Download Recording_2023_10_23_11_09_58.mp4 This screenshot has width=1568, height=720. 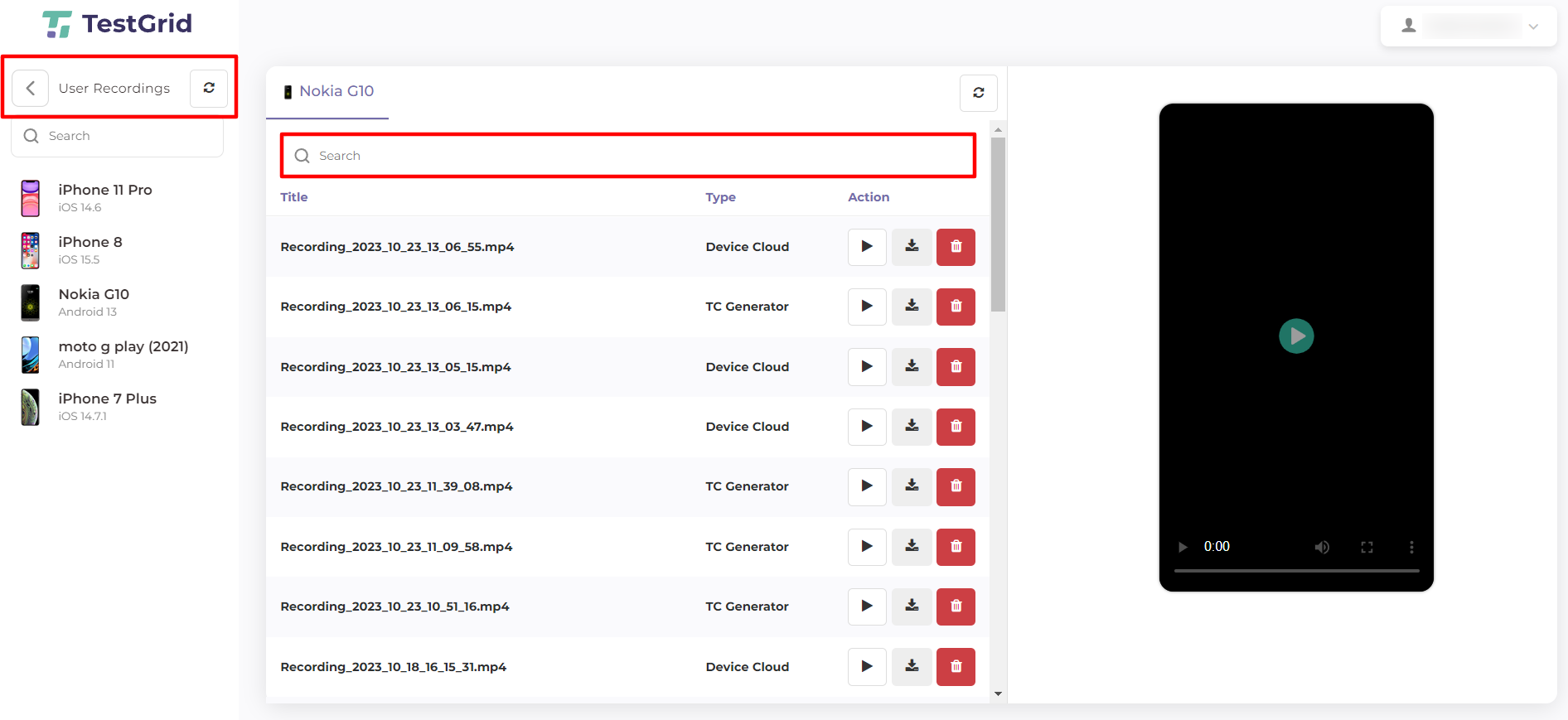click(912, 547)
